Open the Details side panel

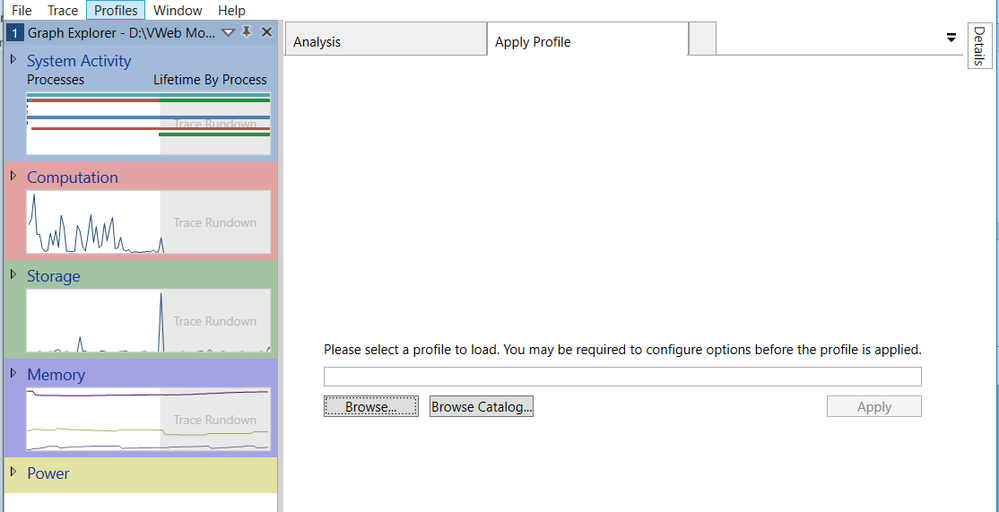point(980,45)
